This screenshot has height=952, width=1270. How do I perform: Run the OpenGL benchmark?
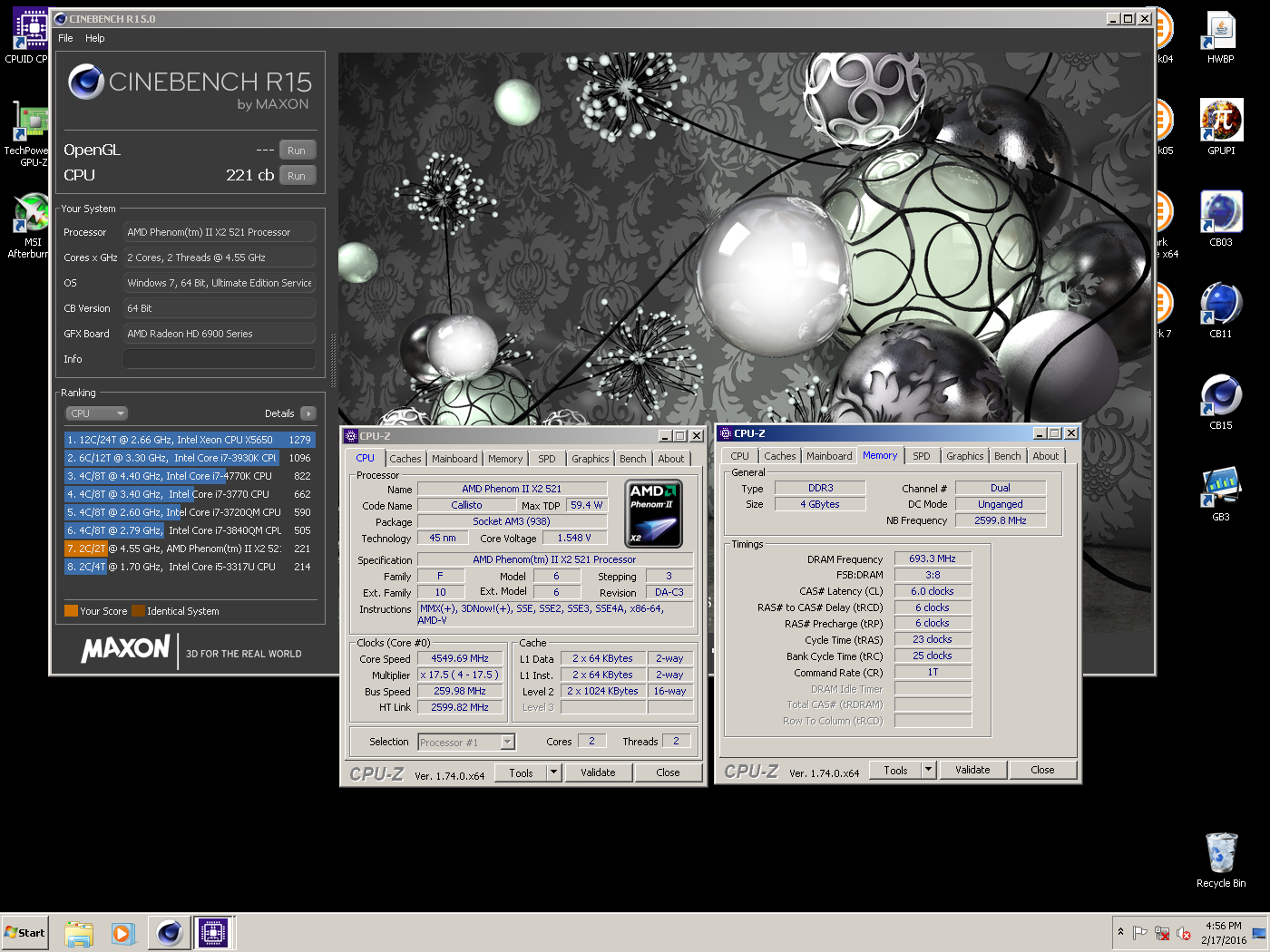click(297, 151)
